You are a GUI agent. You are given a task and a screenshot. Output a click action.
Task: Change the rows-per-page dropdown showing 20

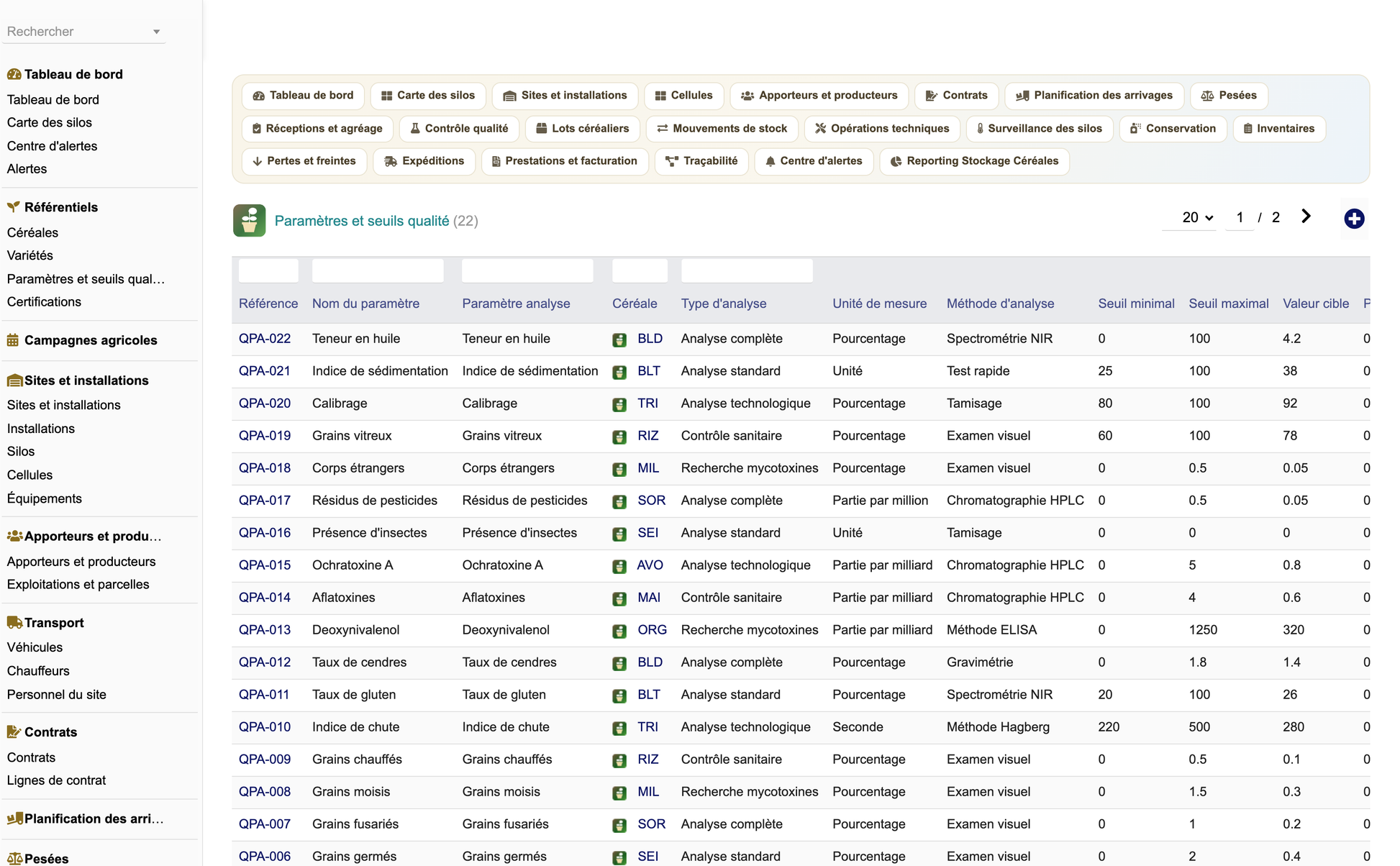coord(1196,217)
